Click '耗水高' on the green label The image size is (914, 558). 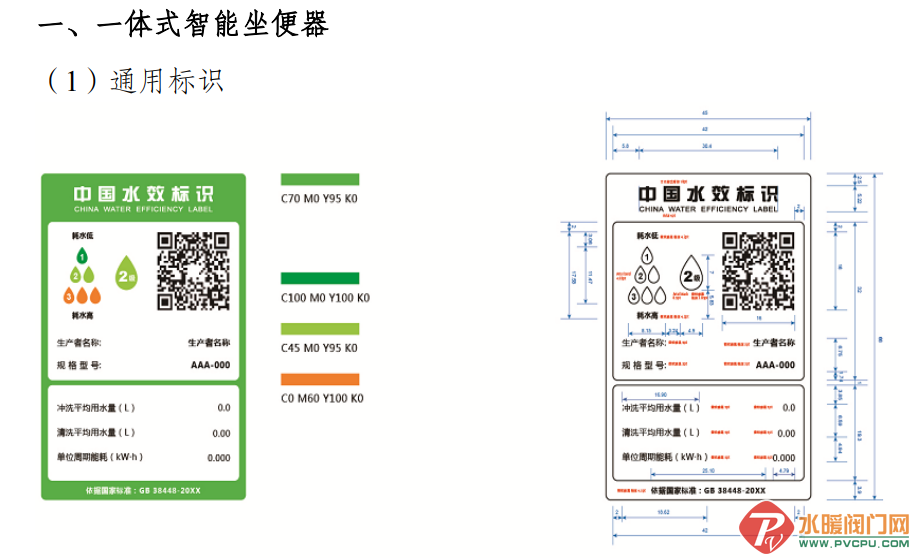pos(82,315)
